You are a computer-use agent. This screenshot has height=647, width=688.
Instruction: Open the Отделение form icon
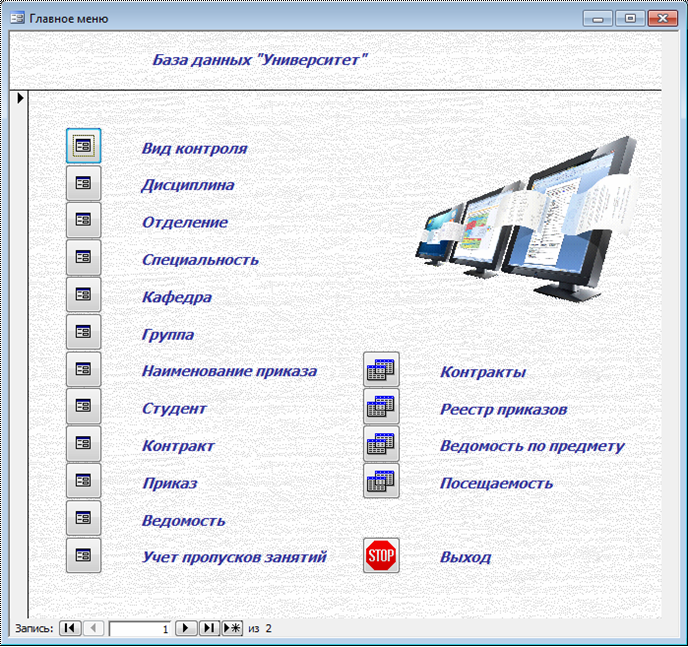click(x=83, y=220)
